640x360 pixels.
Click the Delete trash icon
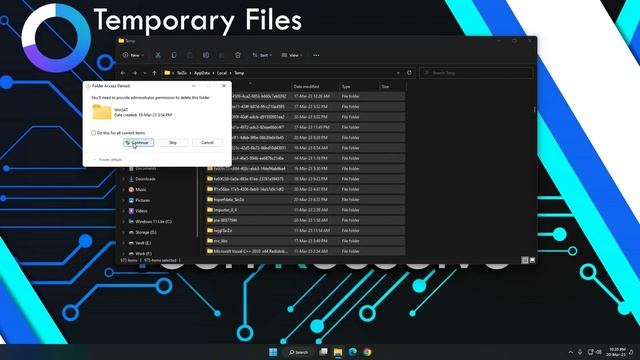pos(238,55)
